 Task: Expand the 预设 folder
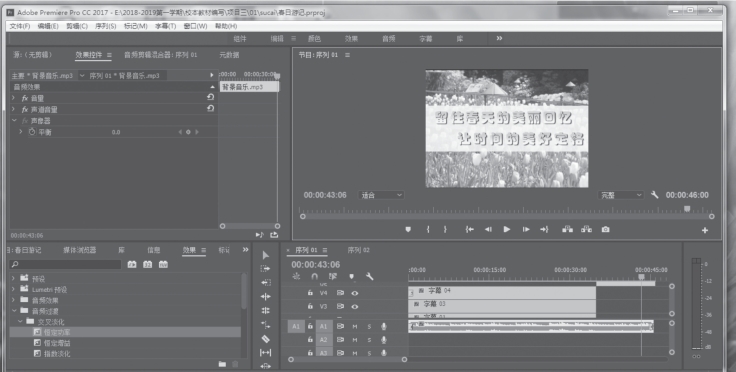14,278
